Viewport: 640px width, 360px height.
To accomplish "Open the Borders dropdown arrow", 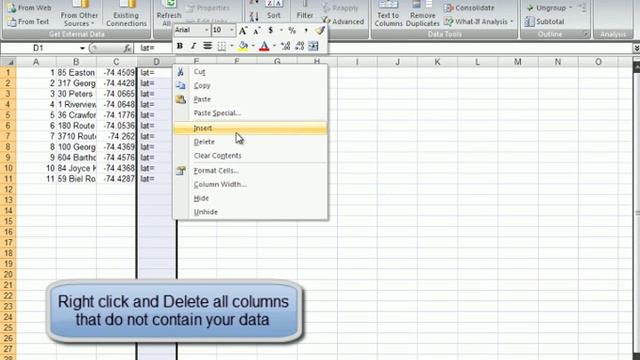I will coord(231,46).
